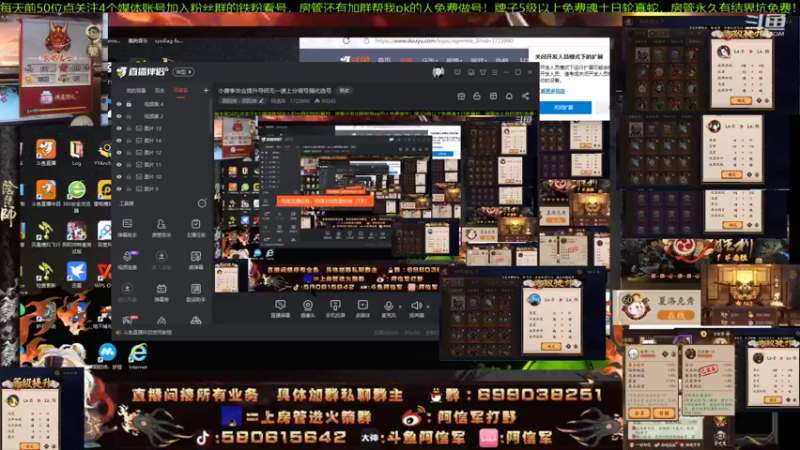Open bell notification icon in 直播伴侣
800x450 pixels.
click(509, 96)
